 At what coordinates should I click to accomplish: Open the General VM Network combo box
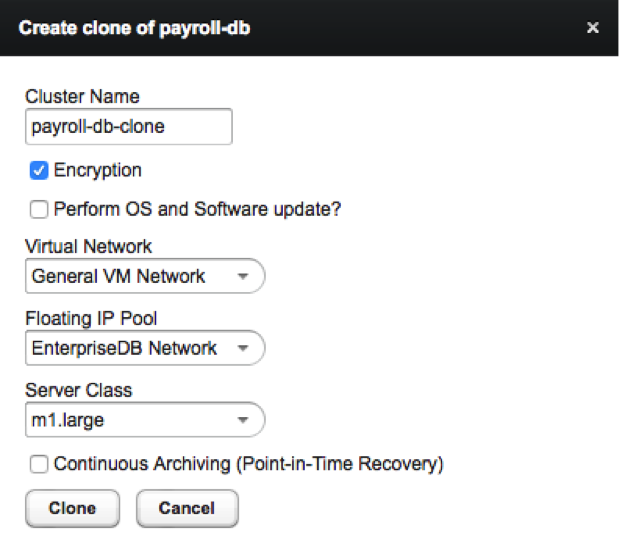[144, 276]
